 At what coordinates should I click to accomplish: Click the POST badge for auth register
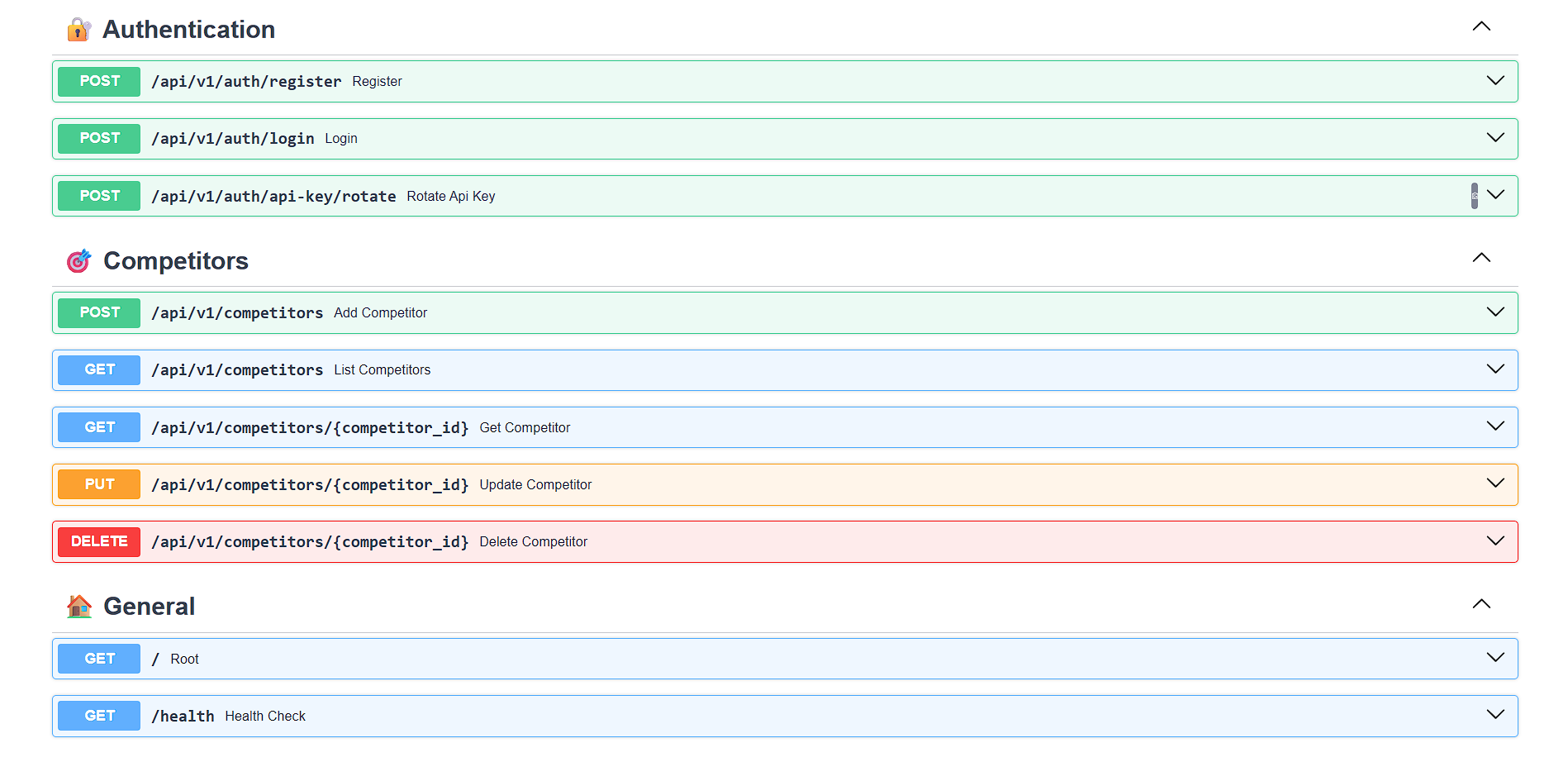pyautogui.click(x=99, y=82)
